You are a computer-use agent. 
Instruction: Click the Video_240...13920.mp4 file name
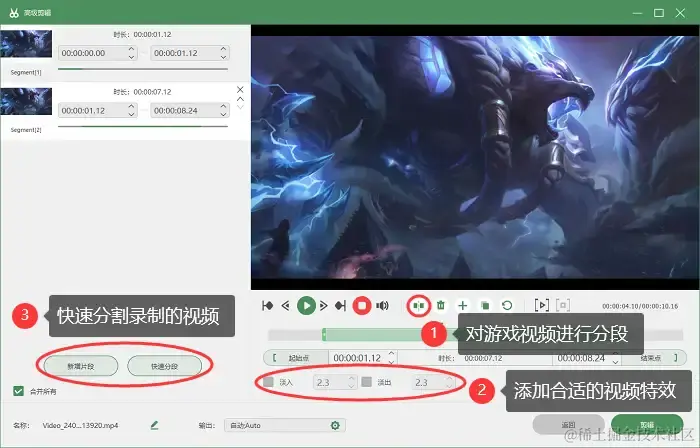(x=80, y=425)
